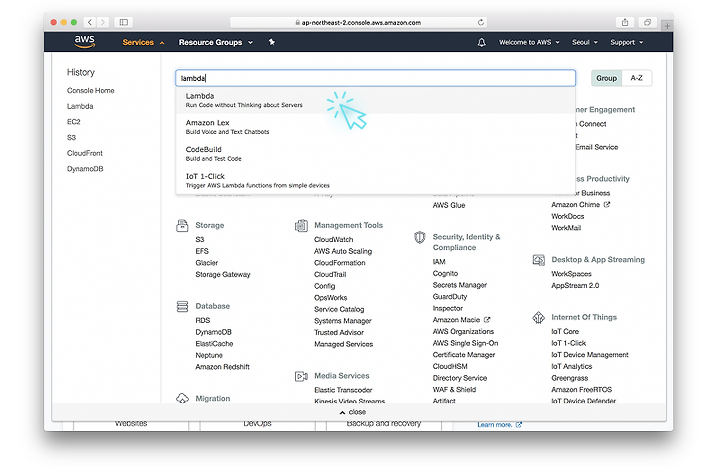Open the Seoul region dropdown
The image size is (720, 467).
(585, 42)
